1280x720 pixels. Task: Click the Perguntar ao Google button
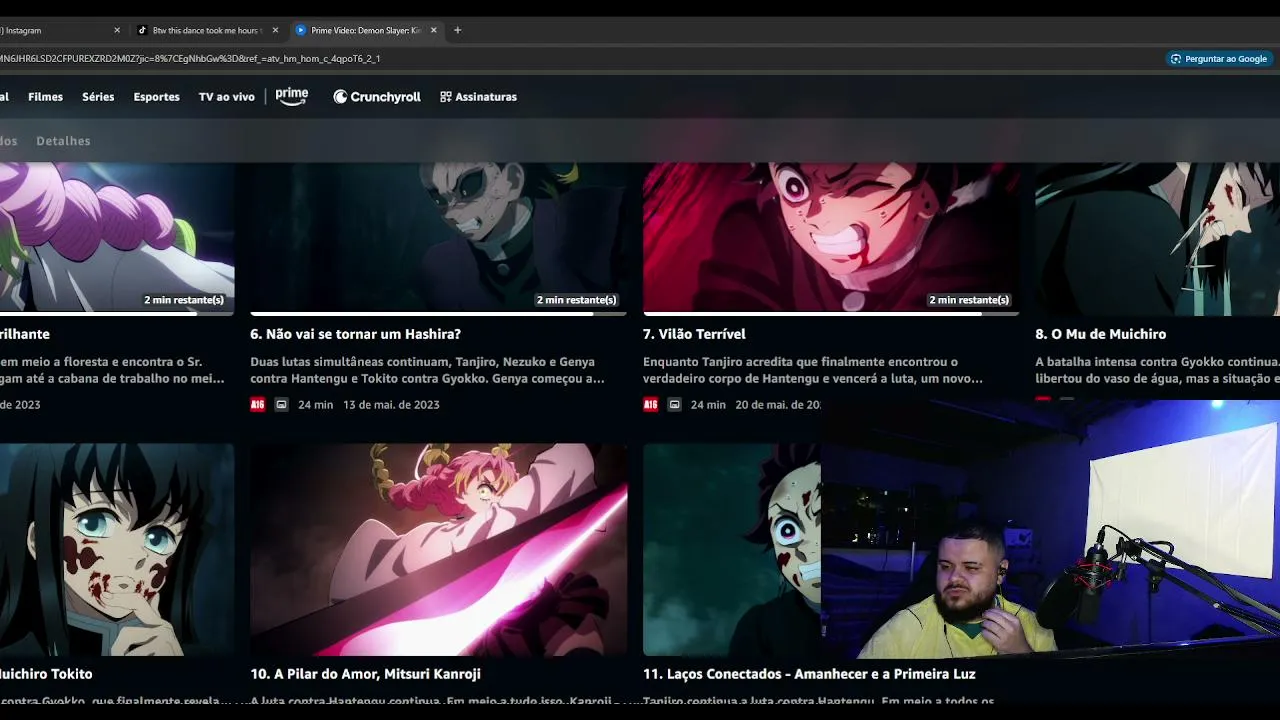[x=1219, y=59]
